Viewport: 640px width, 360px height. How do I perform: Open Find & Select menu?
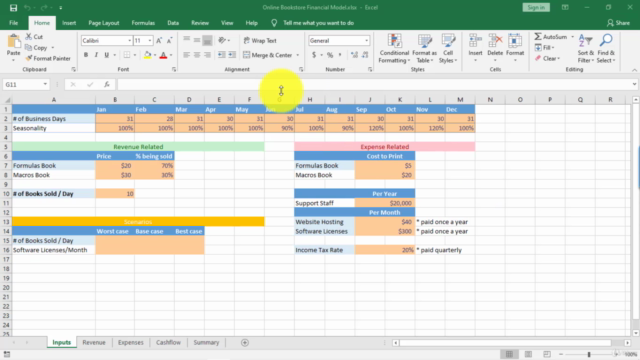606,49
